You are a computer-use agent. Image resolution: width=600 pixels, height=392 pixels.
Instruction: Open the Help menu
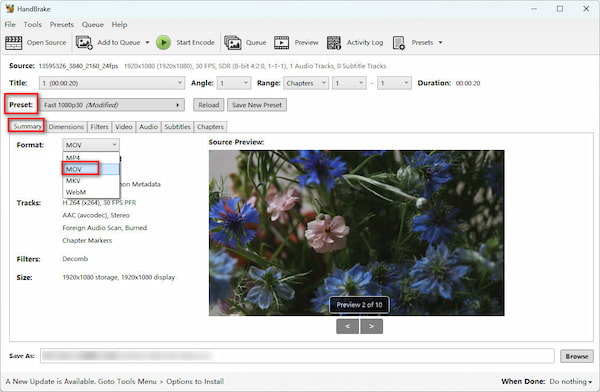click(x=119, y=24)
